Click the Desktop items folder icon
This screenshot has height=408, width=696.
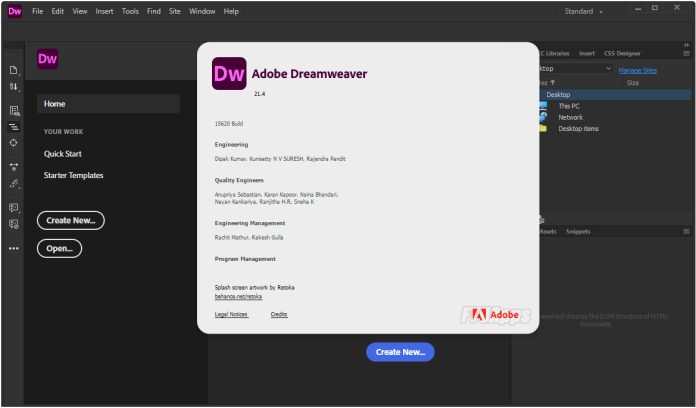[543, 128]
